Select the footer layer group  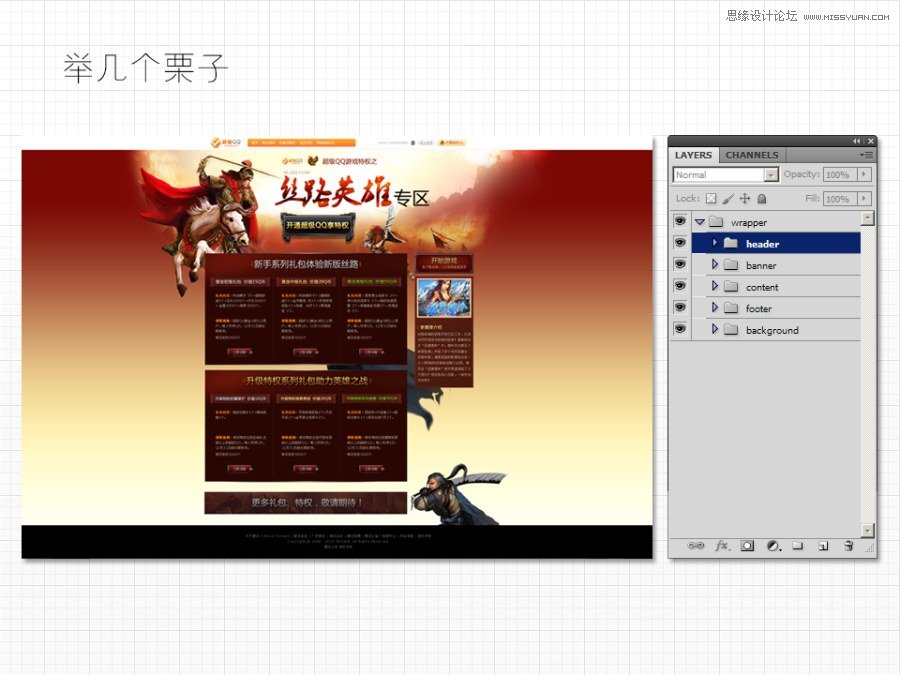[776, 308]
